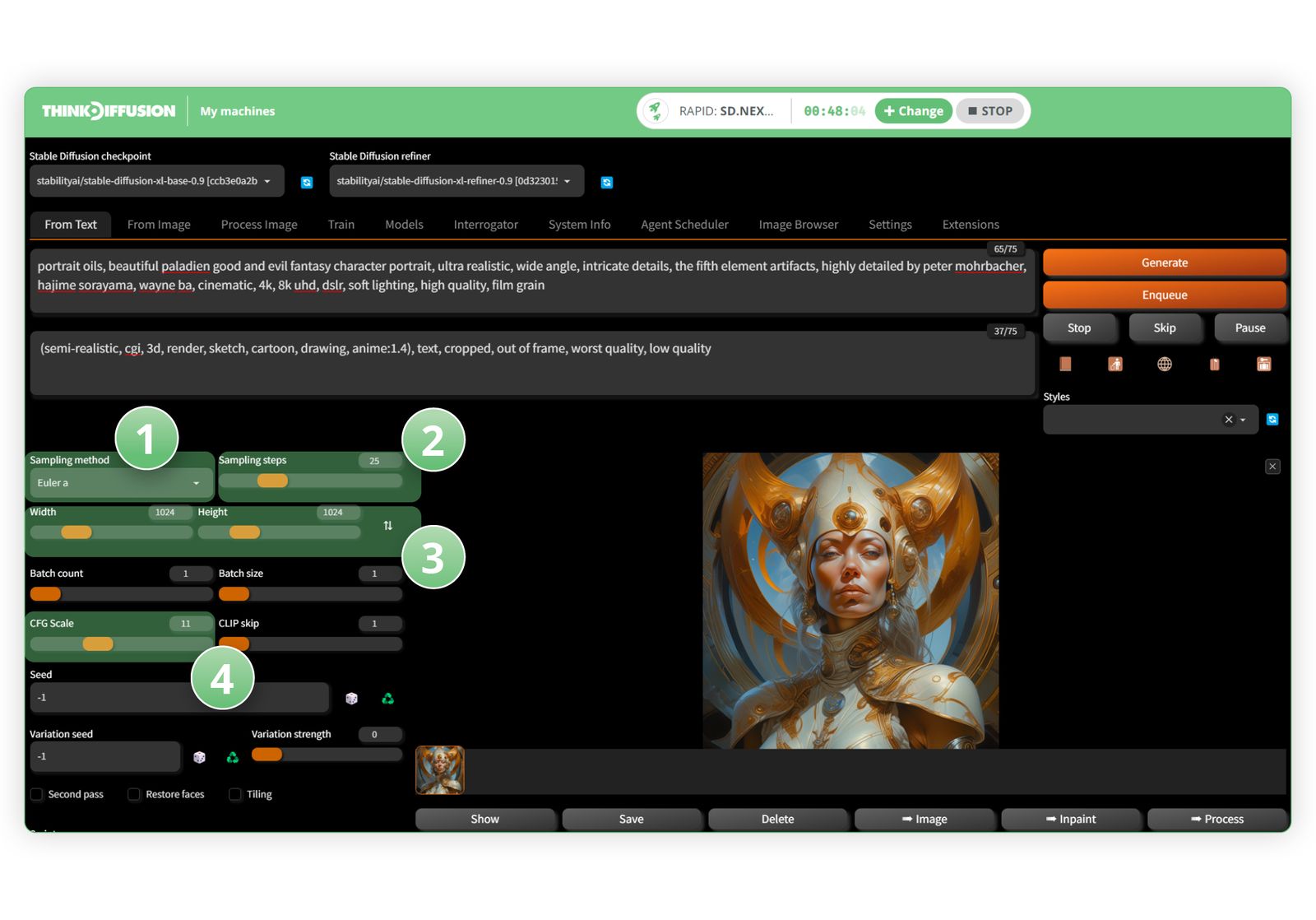
Task: Randomize the variation seed dice icon
Action: [x=199, y=756]
